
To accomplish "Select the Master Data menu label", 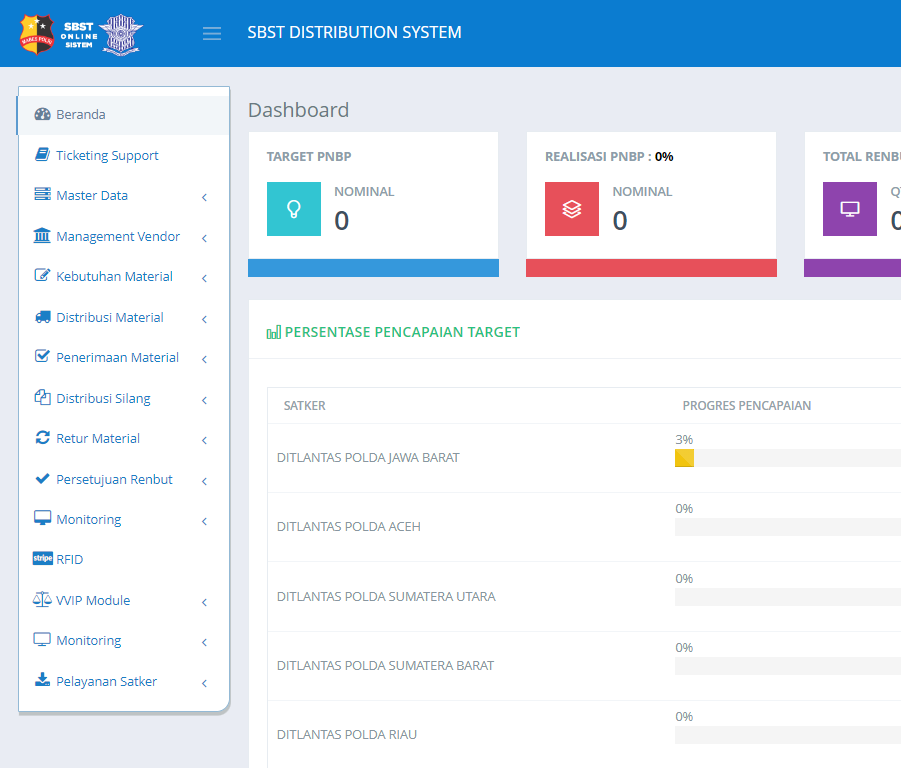I will point(92,195).
